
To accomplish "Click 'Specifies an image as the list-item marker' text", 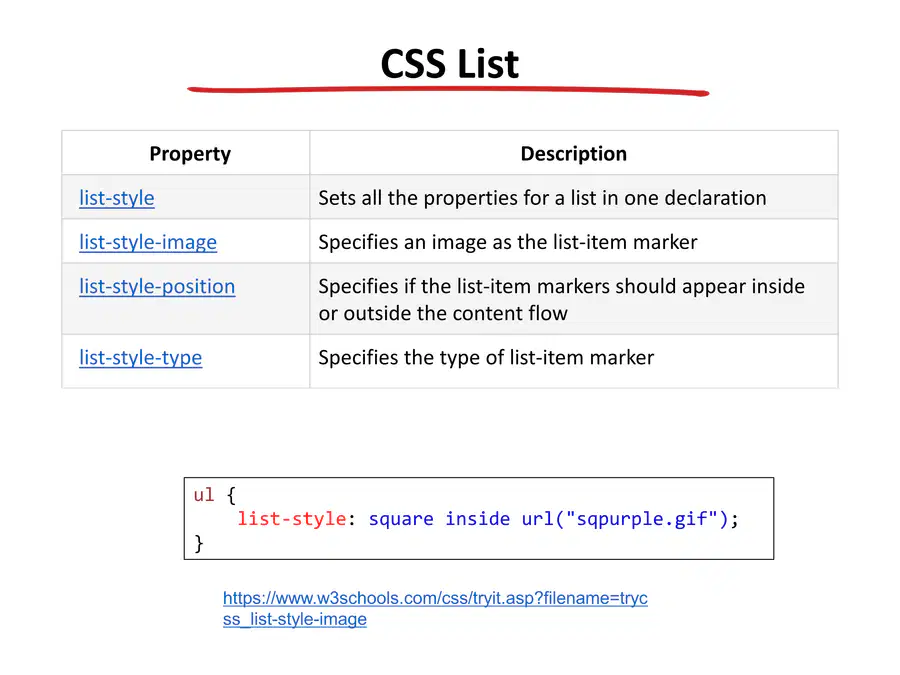I will 508,242.
